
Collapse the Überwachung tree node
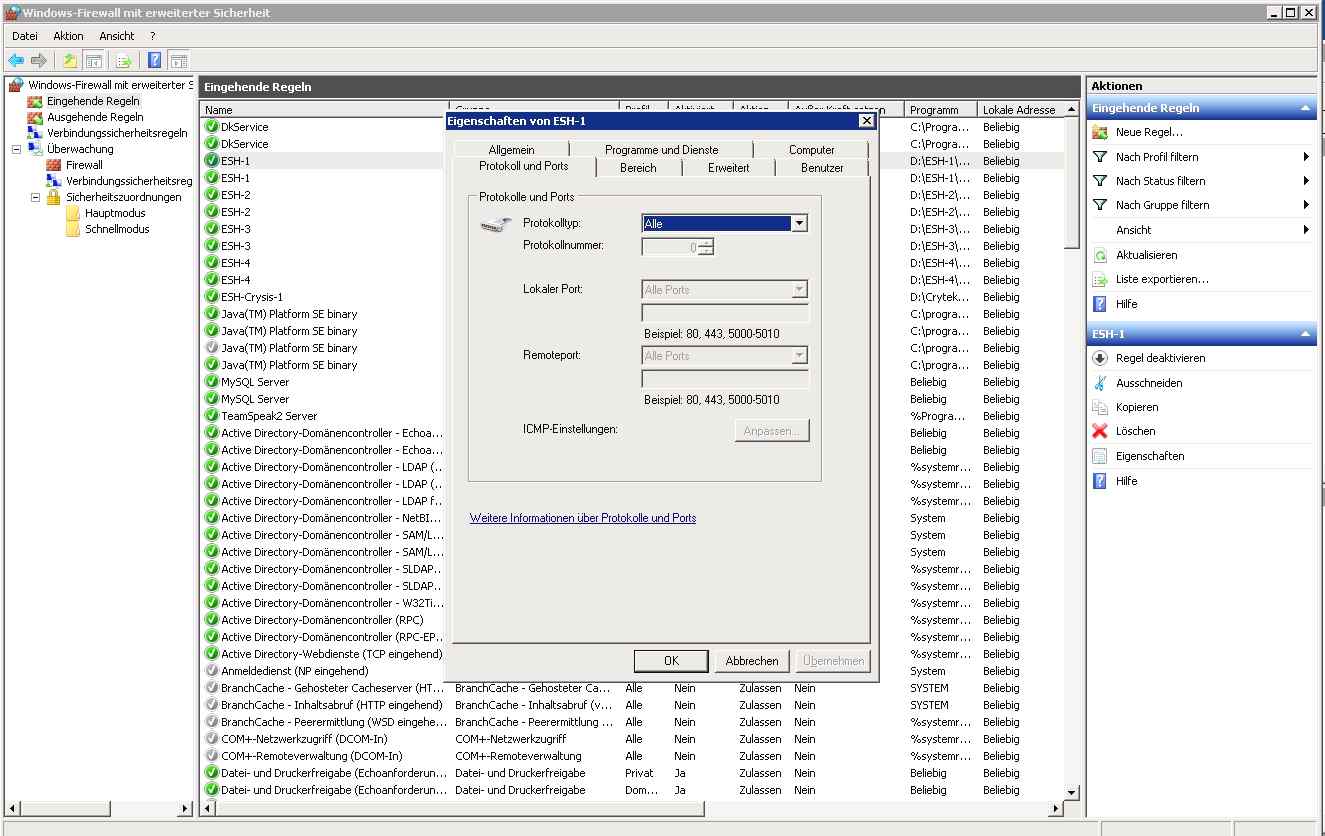tap(16, 149)
